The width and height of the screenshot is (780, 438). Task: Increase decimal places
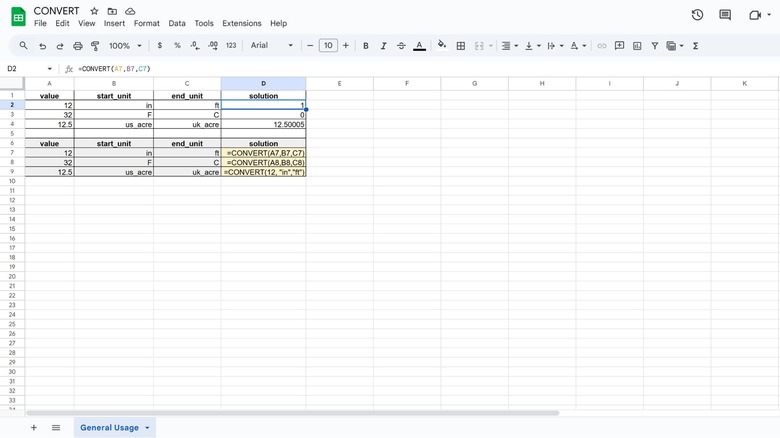pos(213,45)
